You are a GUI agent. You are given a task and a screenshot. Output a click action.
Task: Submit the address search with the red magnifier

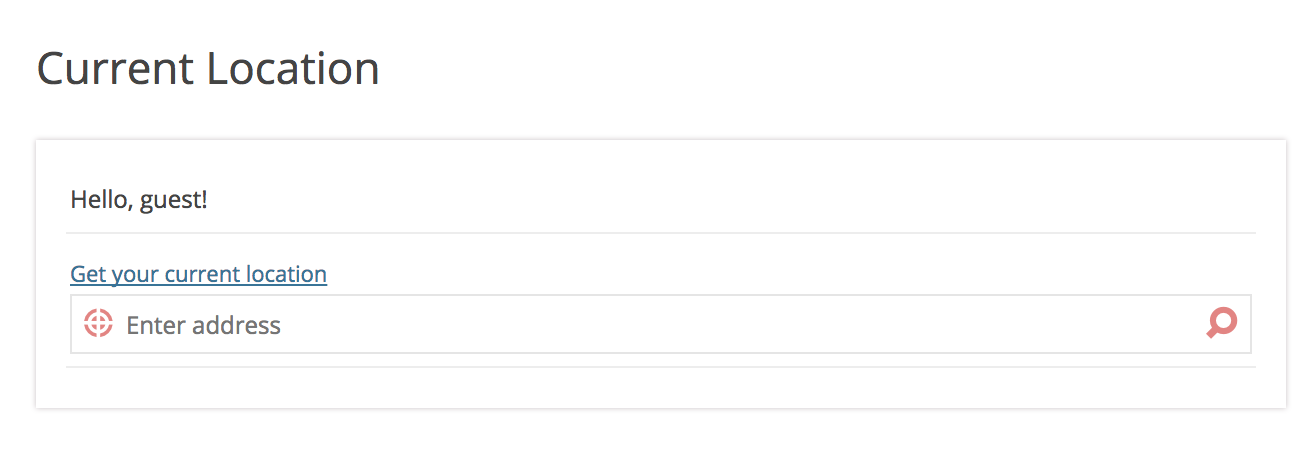point(1222,323)
